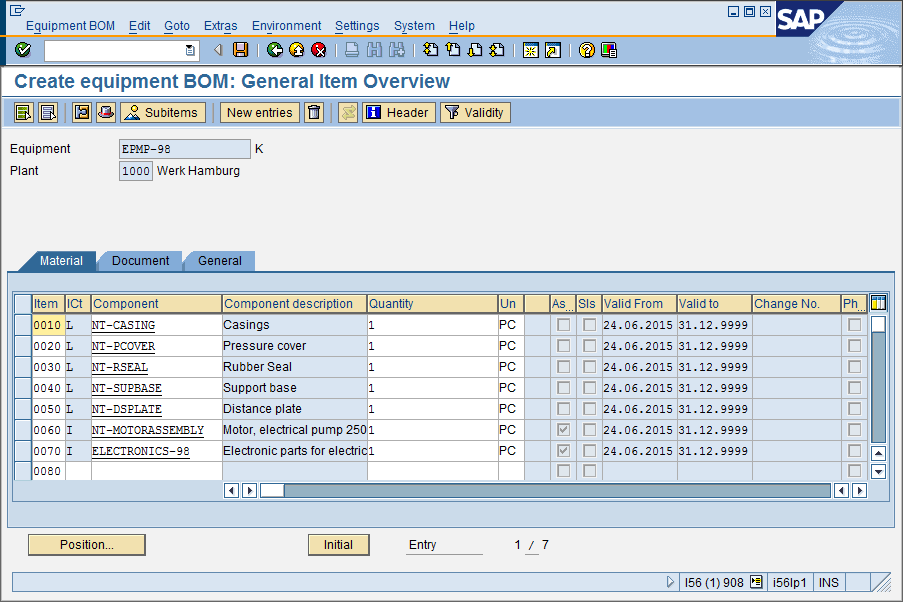Click the First Page icon
Image resolution: width=903 pixels, height=602 pixels.
tap(430, 50)
